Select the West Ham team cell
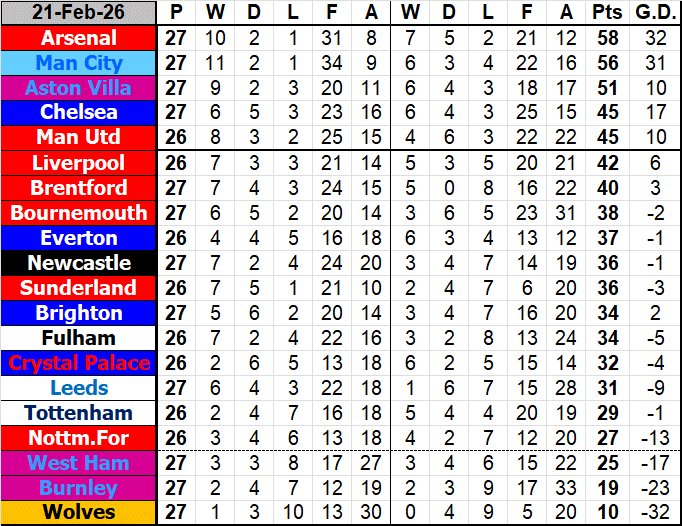Screen dimensions: 682x526 79,463
